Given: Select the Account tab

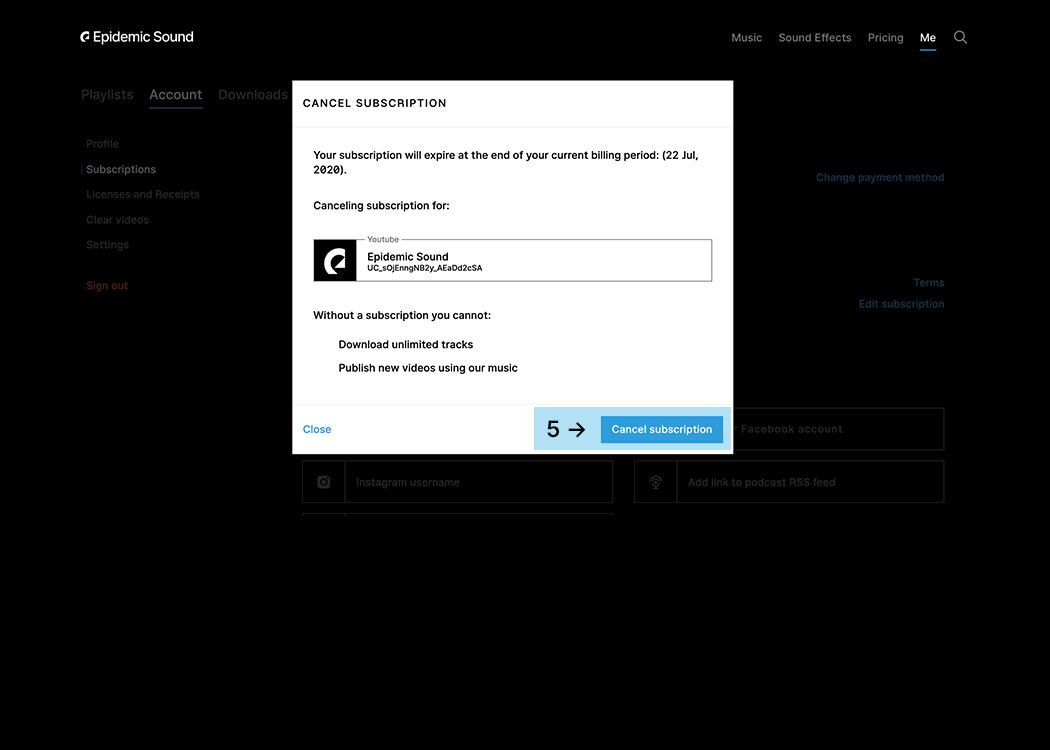Looking at the screenshot, I should point(176,95).
